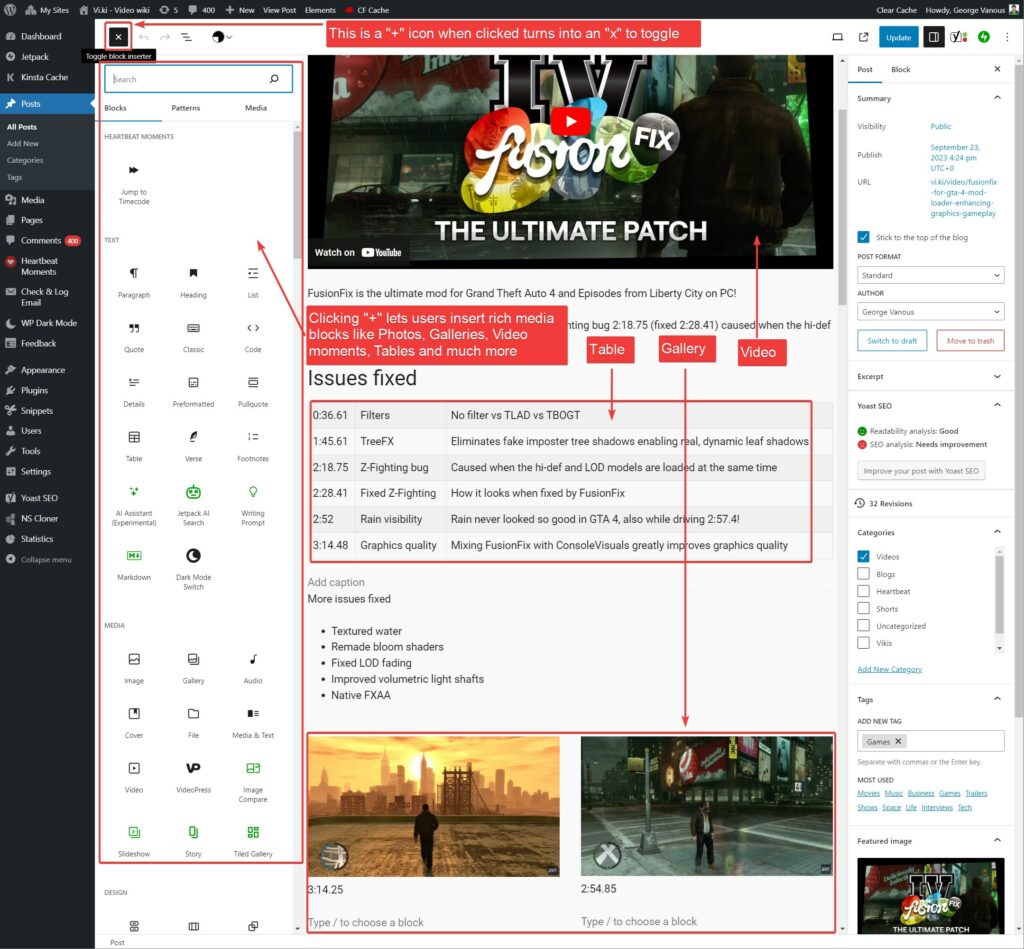Add a Verse block
1024x949 pixels.
[193, 445]
